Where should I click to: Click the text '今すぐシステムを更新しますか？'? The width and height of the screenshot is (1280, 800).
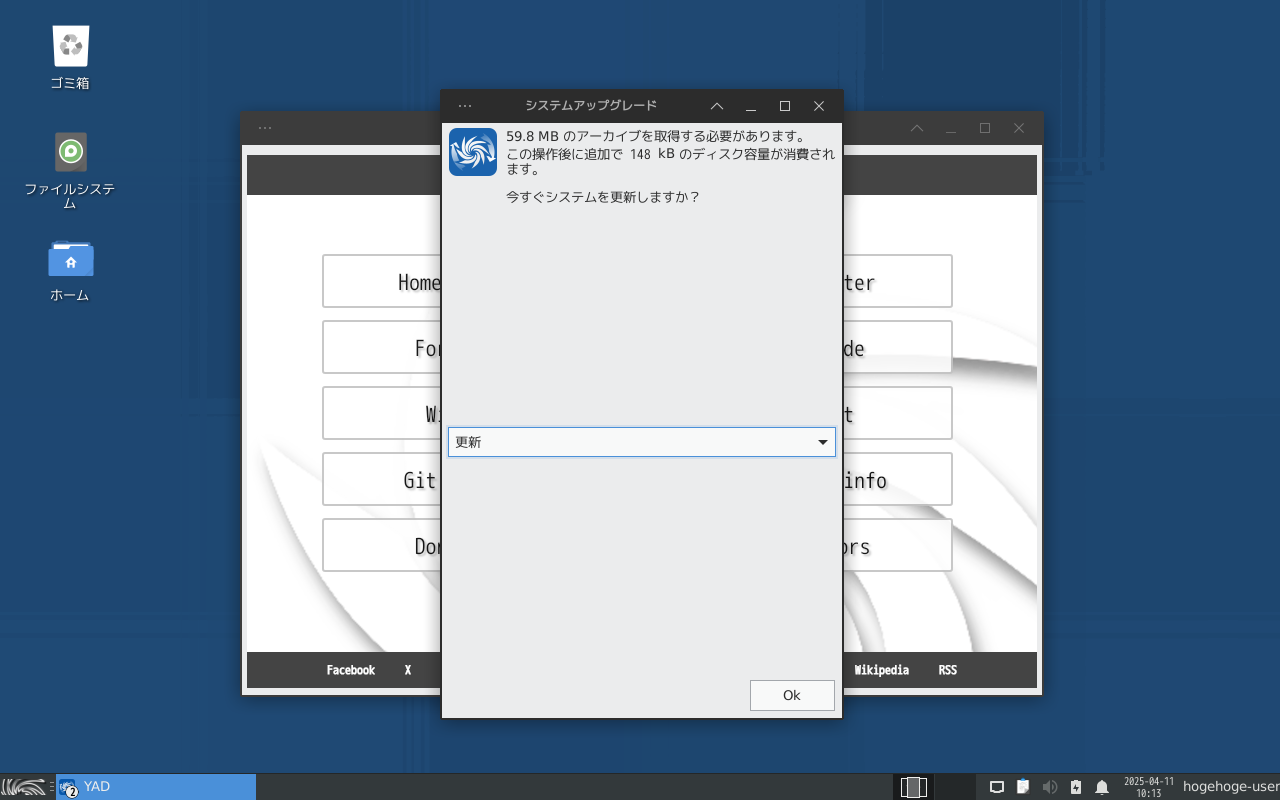[x=603, y=197]
